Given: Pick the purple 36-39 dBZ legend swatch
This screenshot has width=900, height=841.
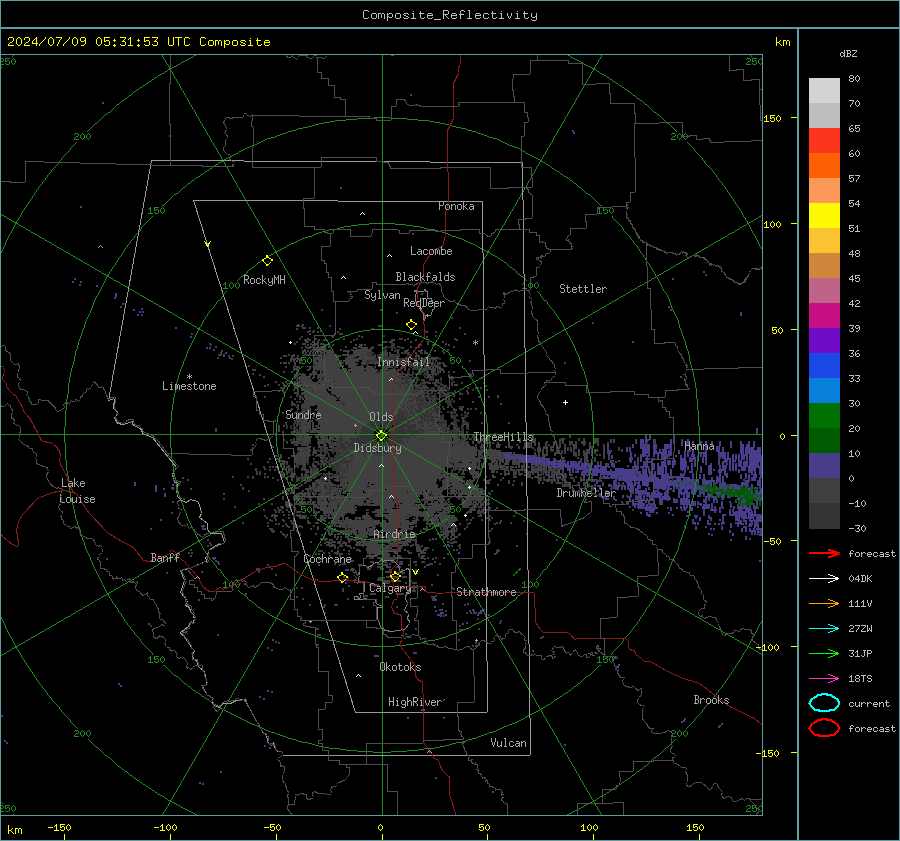Looking at the screenshot, I should [x=824, y=341].
